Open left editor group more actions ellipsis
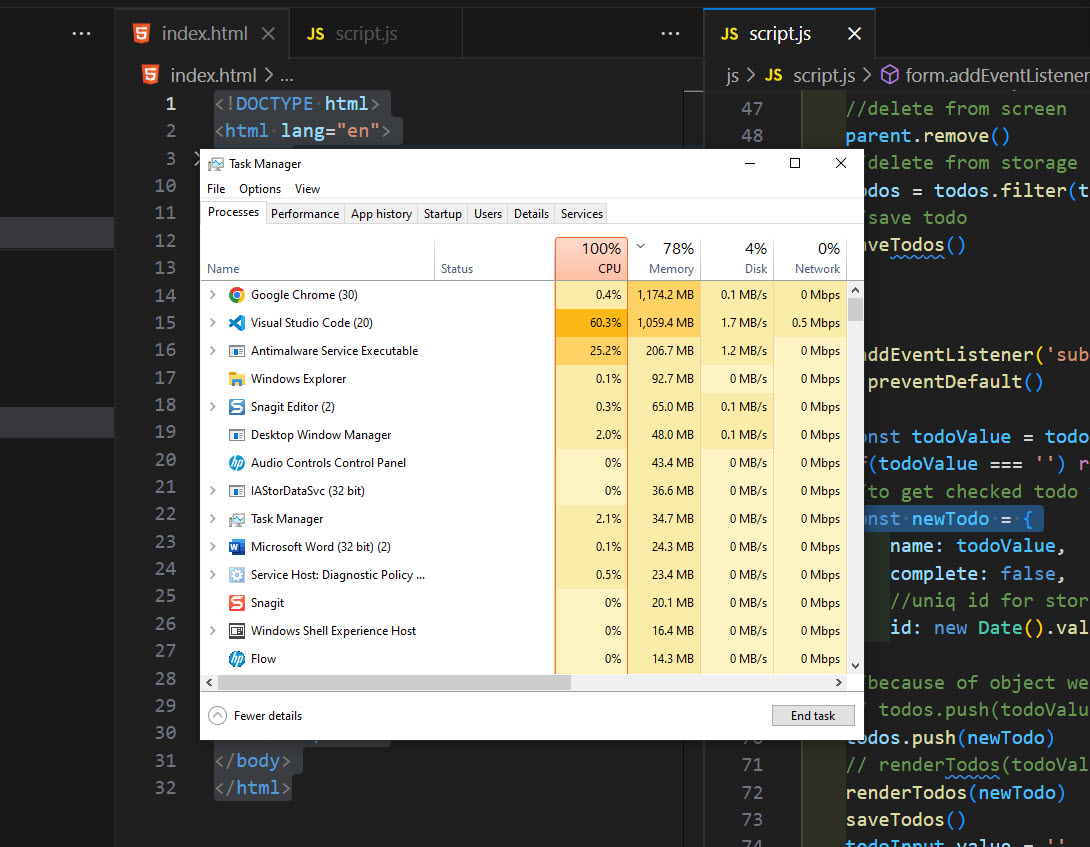 coord(670,33)
